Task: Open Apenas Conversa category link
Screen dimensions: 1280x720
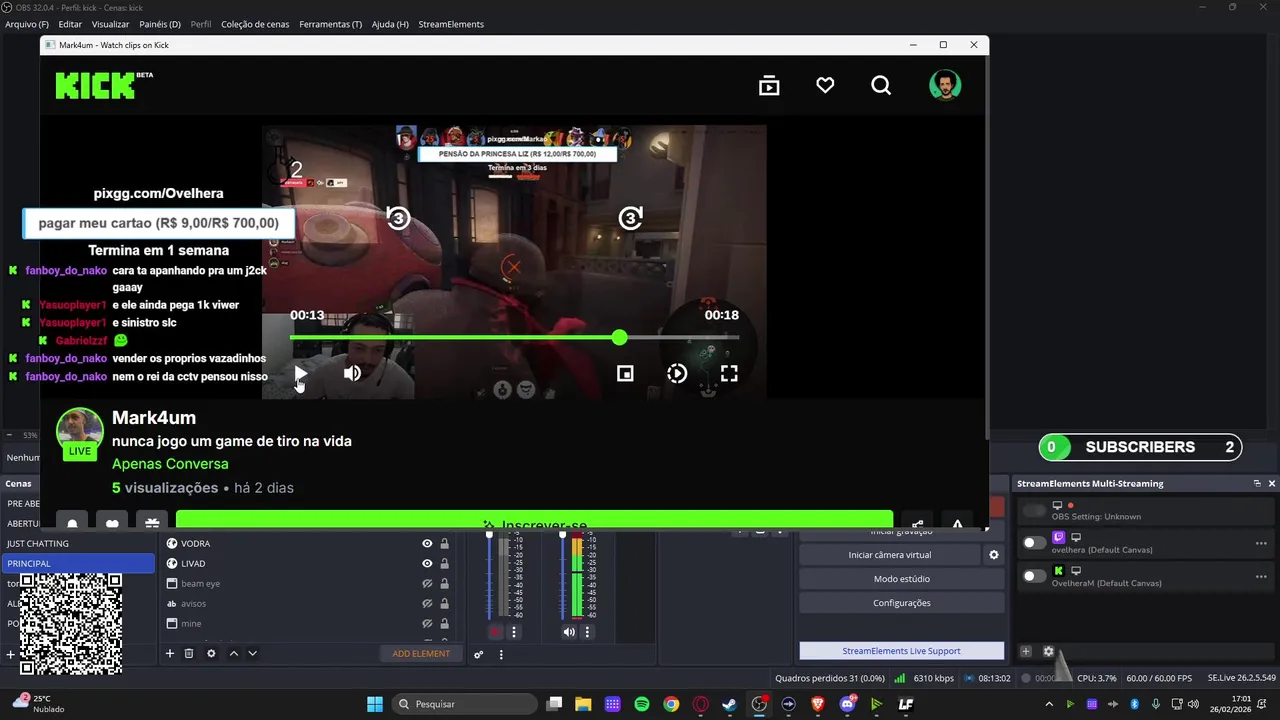Action: (170, 464)
